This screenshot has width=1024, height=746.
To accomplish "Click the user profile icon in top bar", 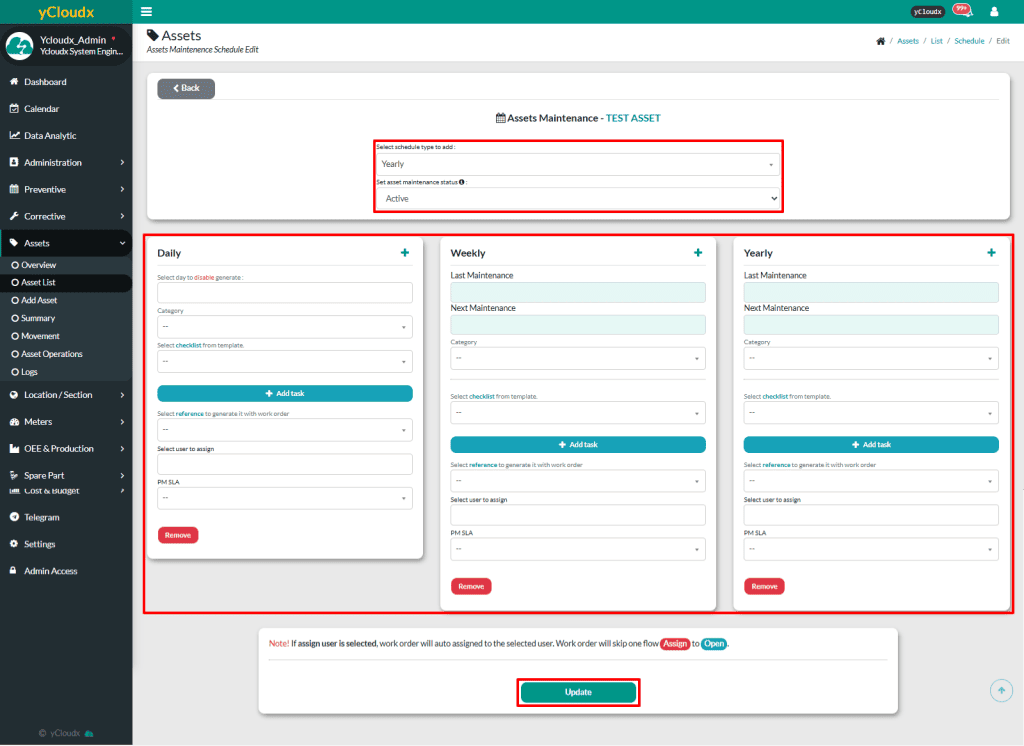I will (x=994, y=12).
